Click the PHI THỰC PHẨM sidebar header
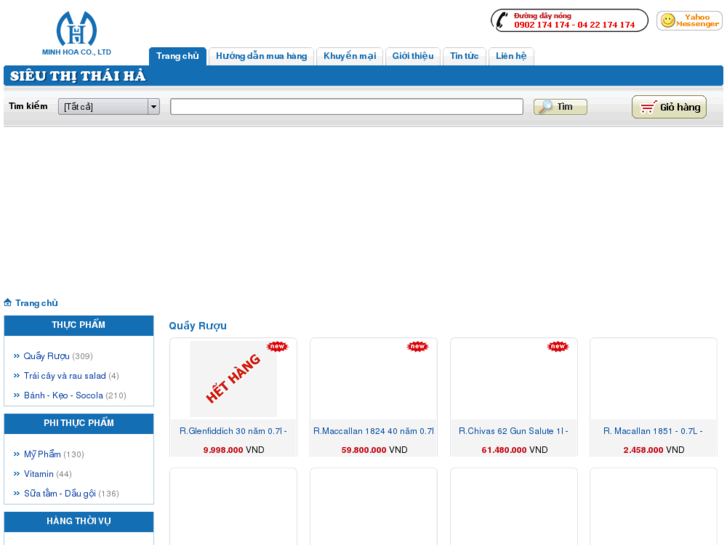Viewport: 727px width, 545px height. point(79,423)
